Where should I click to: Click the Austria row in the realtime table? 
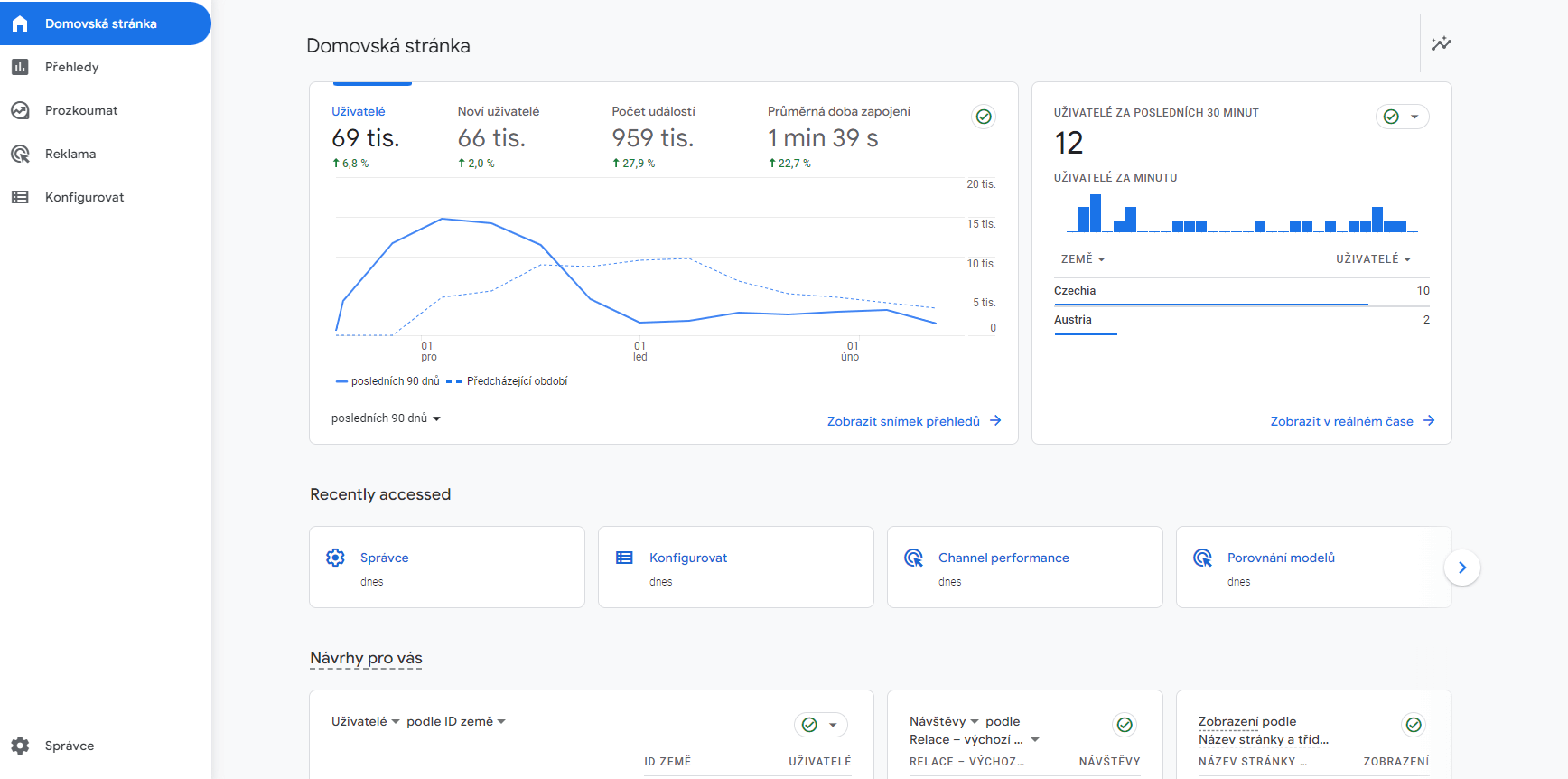1242,320
